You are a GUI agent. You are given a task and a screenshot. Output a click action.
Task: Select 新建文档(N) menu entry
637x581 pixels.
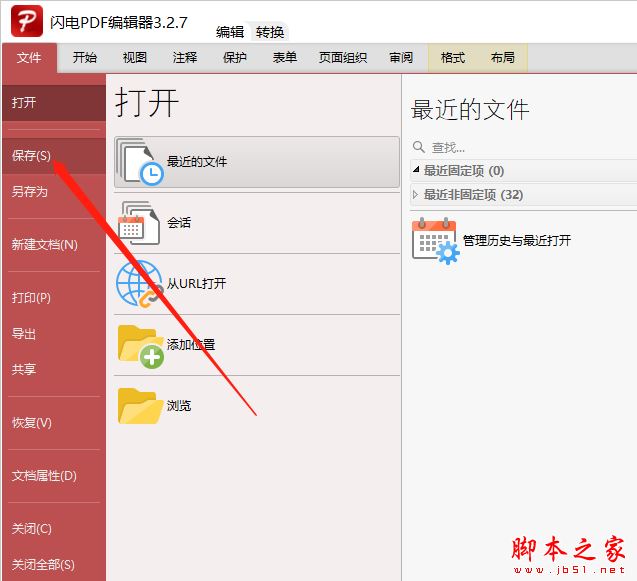[54, 245]
